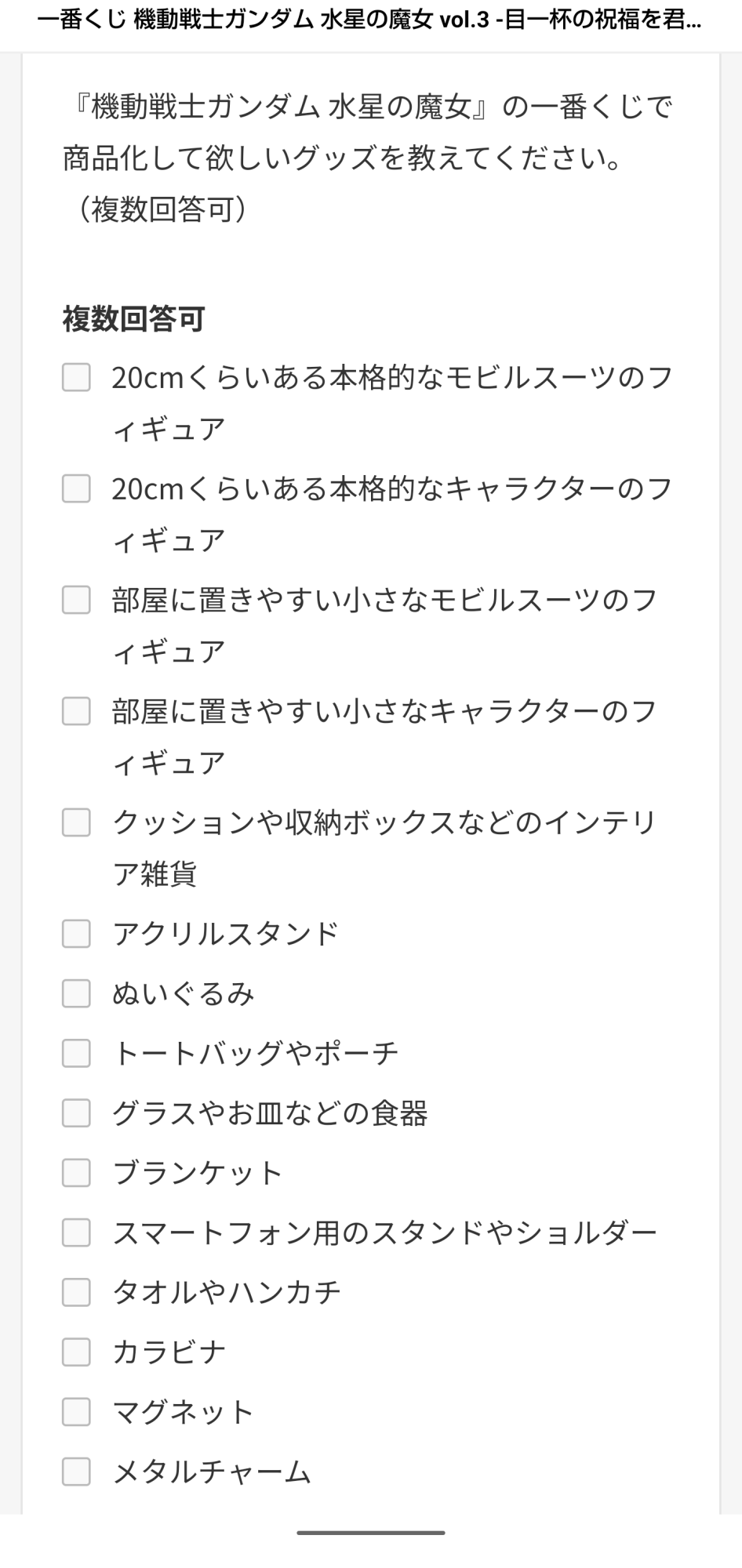Check the 20cm character figure option

(76, 488)
